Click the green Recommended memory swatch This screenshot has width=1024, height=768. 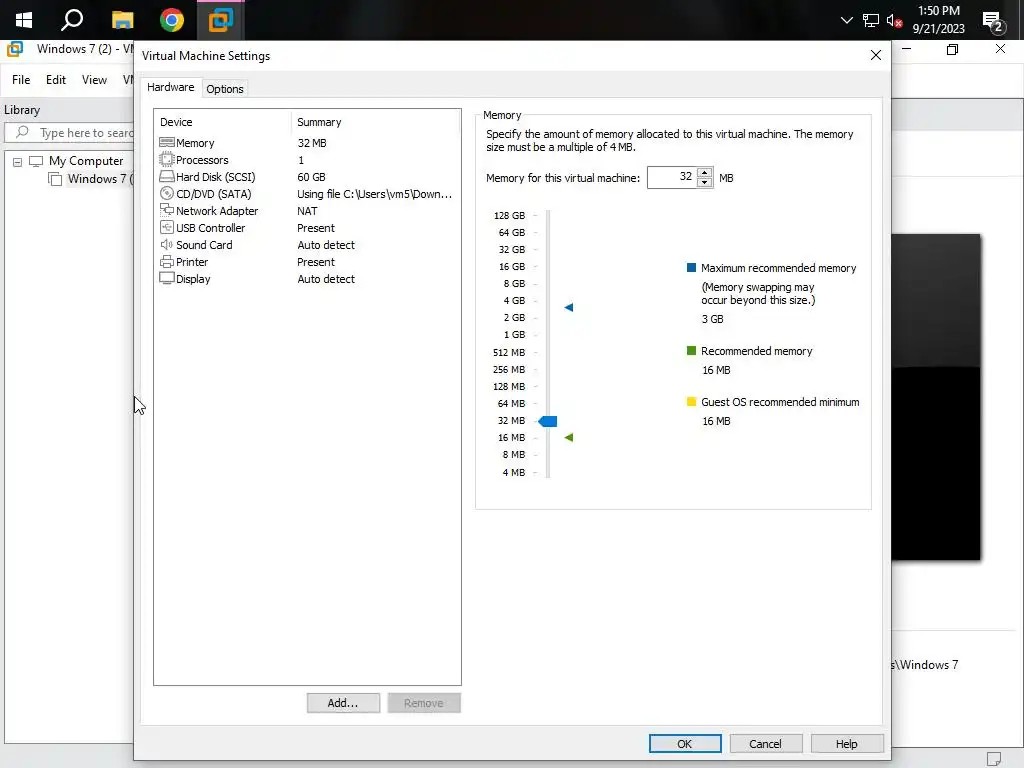pyautogui.click(x=691, y=351)
